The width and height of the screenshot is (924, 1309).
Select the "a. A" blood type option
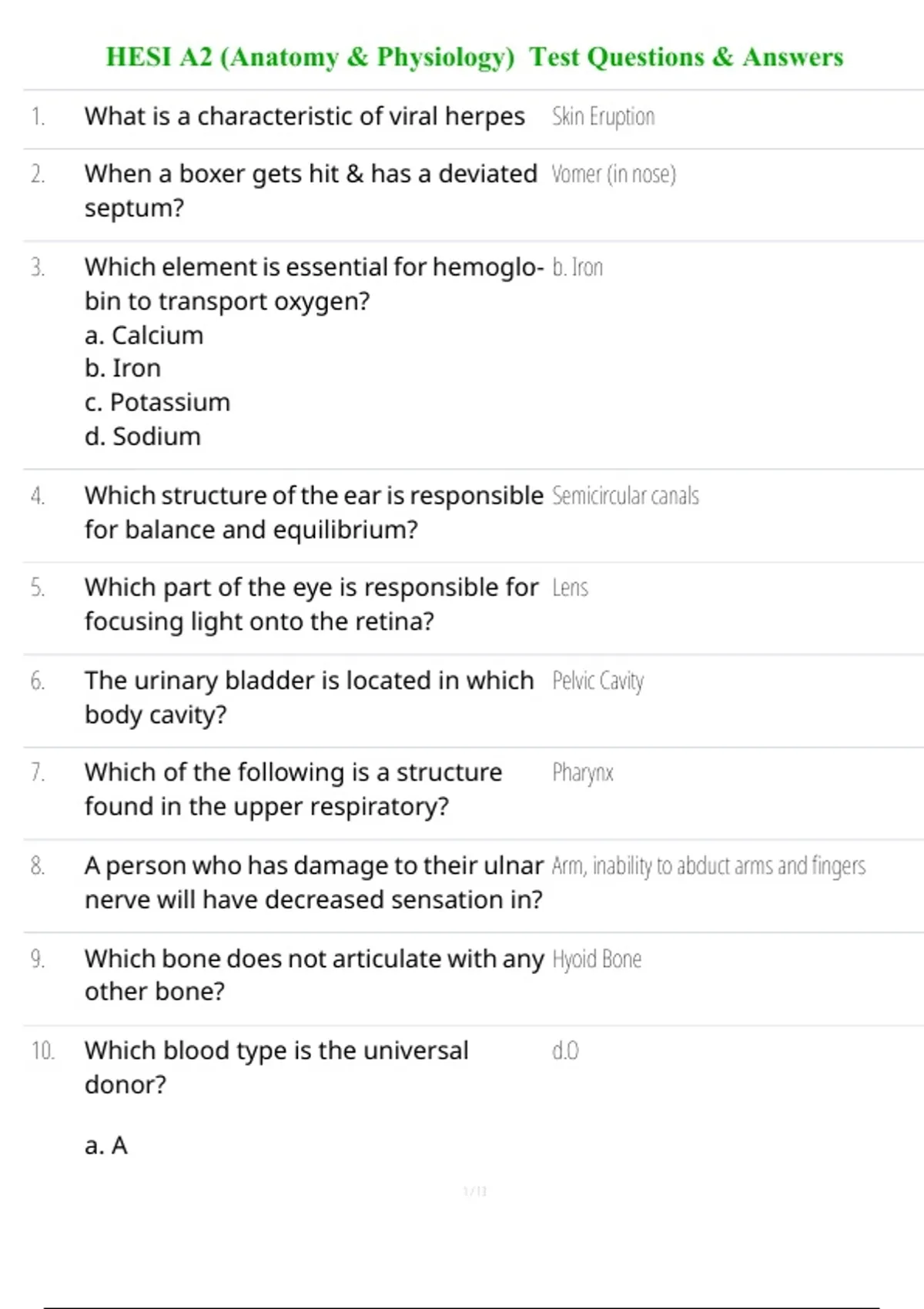click(106, 1146)
